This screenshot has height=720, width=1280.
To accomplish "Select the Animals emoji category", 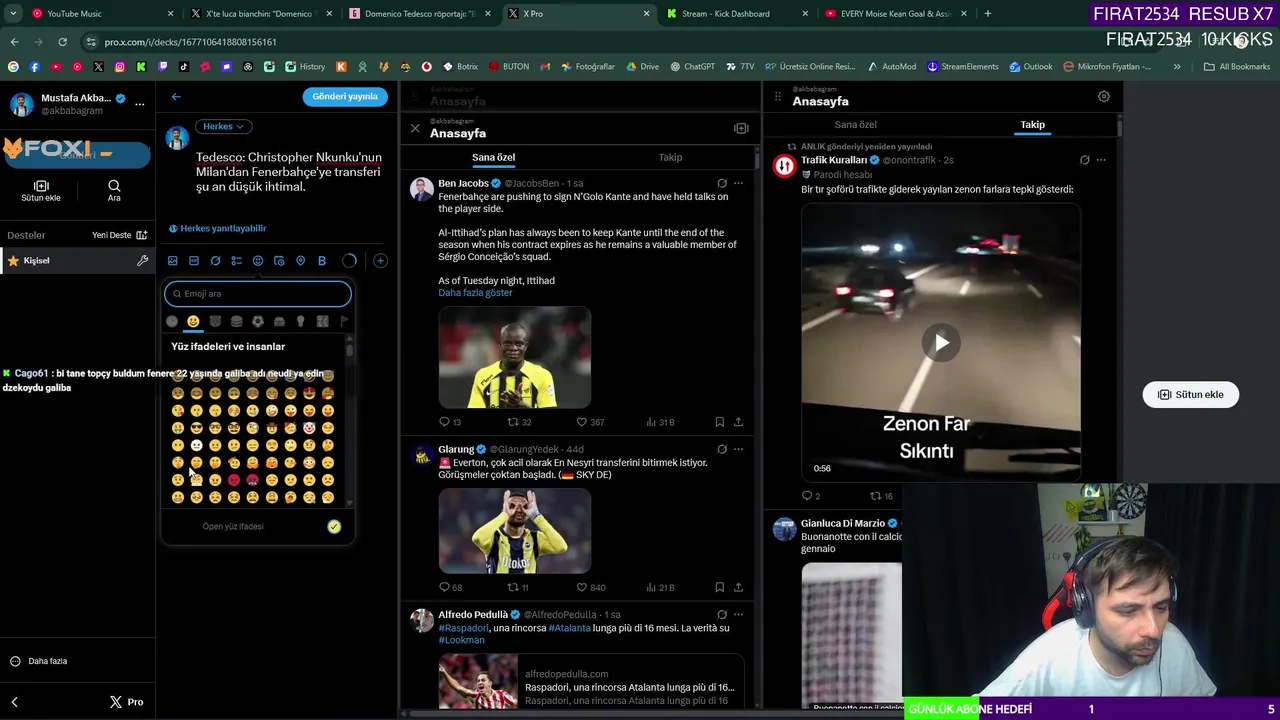I will click(x=215, y=321).
